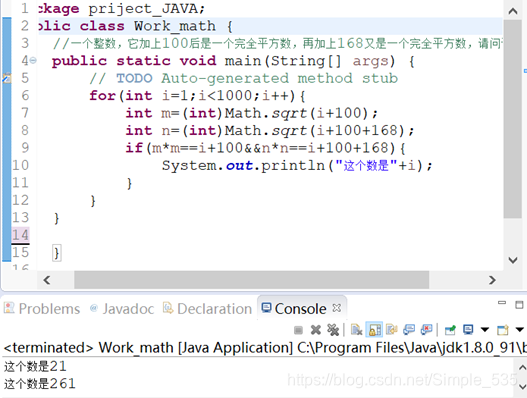Click the editor vertical scrollbar thumb
527x398 pixels.
click(513, 118)
